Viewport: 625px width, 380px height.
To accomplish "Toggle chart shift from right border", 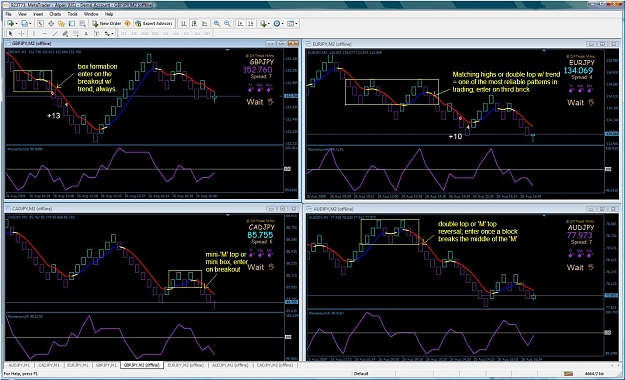I will pos(251,24).
